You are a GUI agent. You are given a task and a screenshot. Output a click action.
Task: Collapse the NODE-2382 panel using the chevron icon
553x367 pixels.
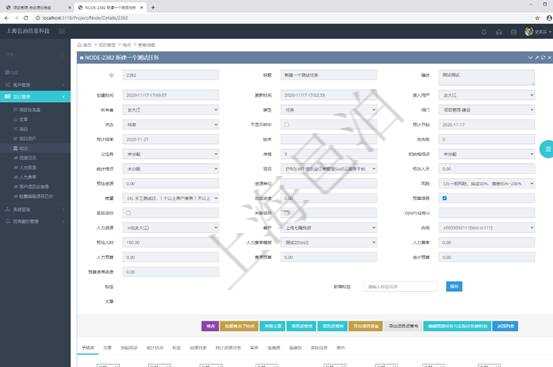pos(530,58)
